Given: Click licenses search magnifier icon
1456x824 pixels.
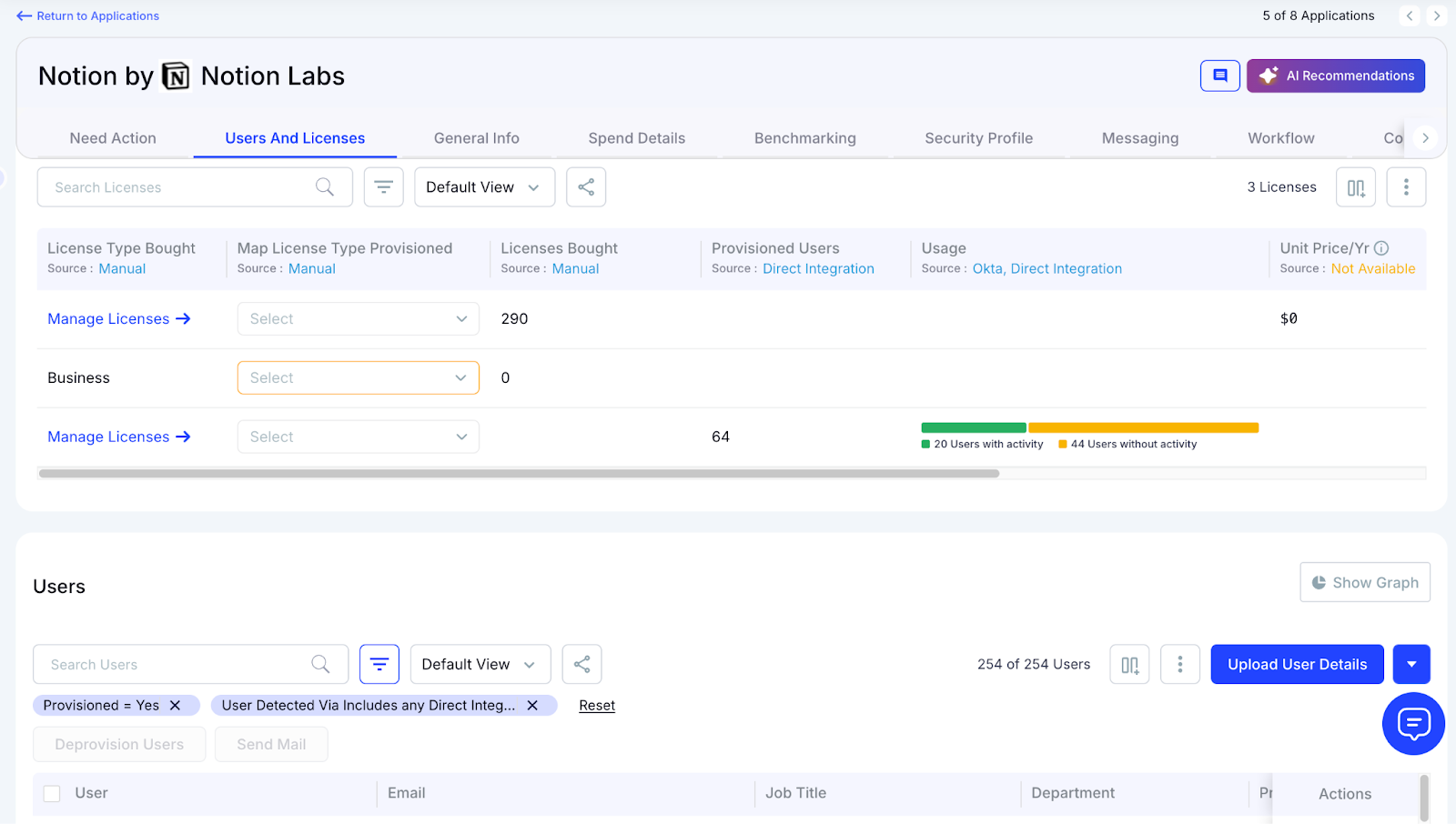Looking at the screenshot, I should [325, 187].
